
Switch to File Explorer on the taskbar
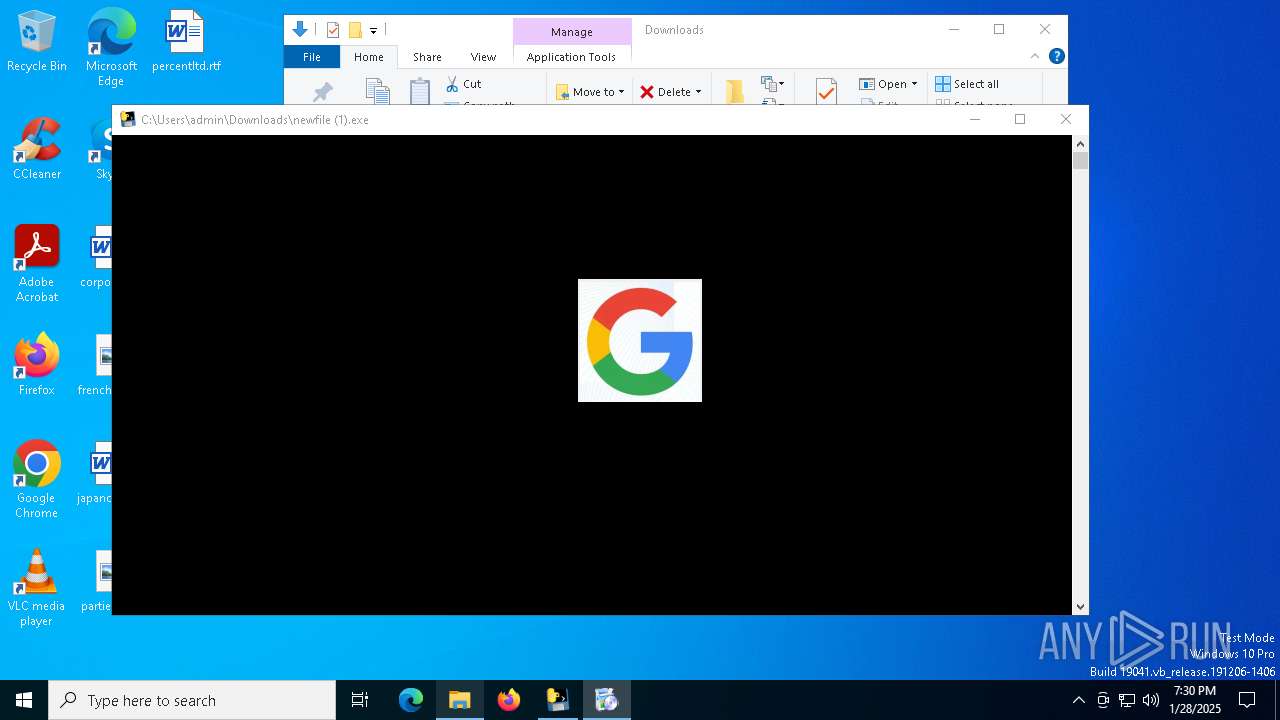coord(459,700)
